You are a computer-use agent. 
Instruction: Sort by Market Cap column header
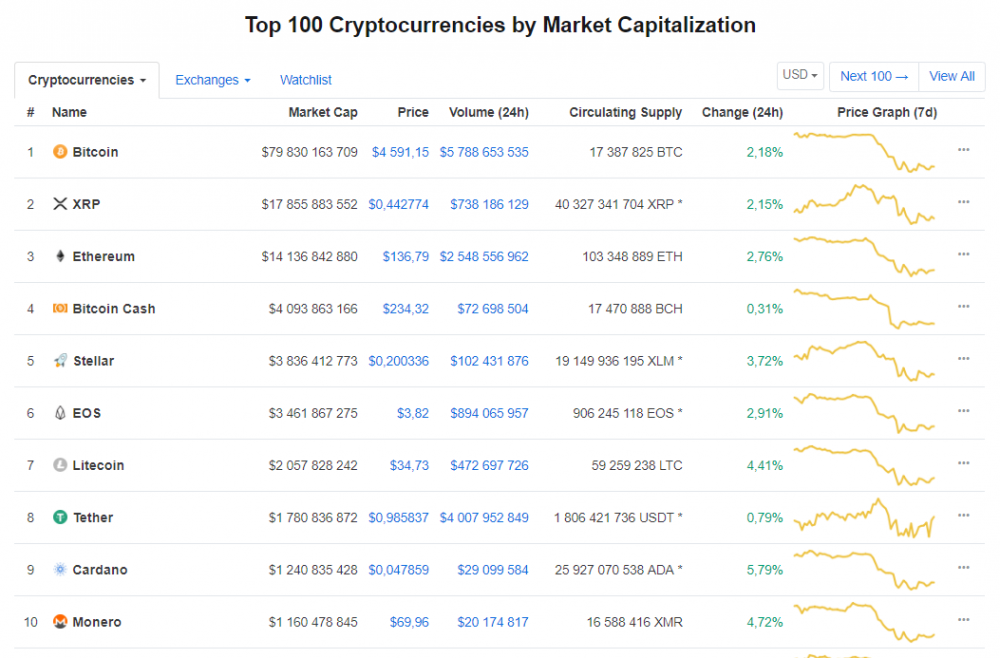322,112
